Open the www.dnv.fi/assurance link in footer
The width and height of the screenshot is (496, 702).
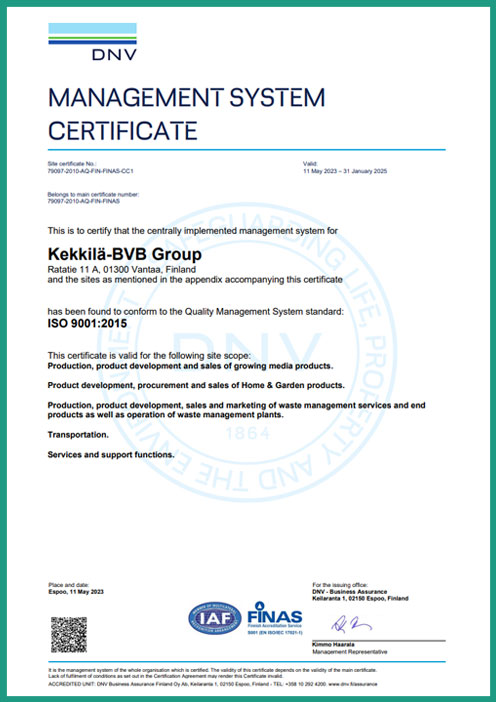353,684
